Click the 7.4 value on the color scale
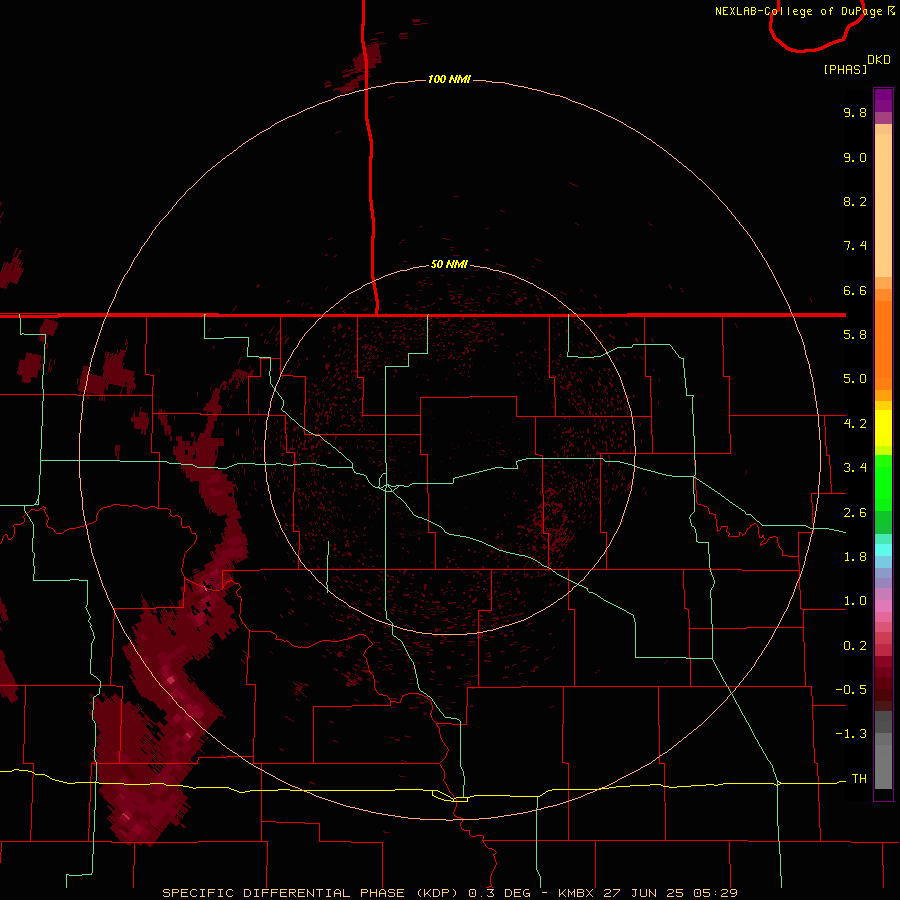This screenshot has width=900, height=900. [855, 246]
